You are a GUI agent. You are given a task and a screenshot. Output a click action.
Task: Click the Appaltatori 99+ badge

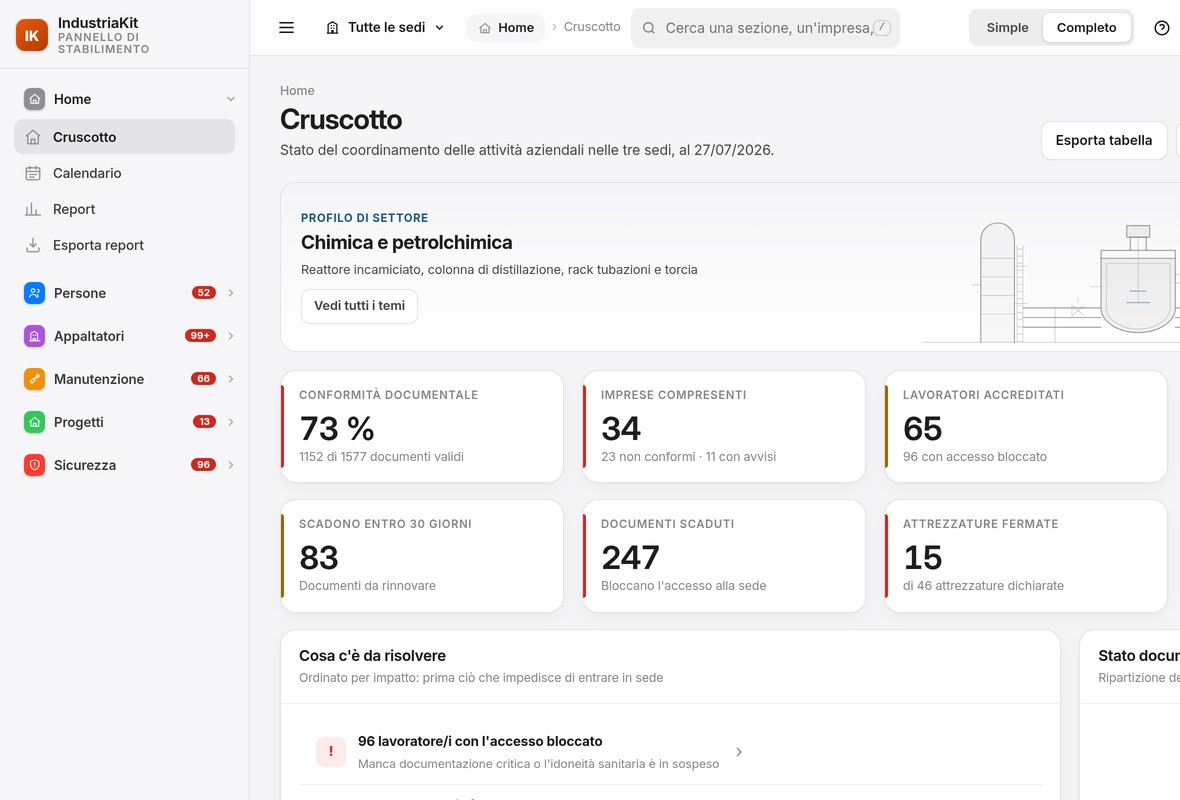click(x=200, y=336)
